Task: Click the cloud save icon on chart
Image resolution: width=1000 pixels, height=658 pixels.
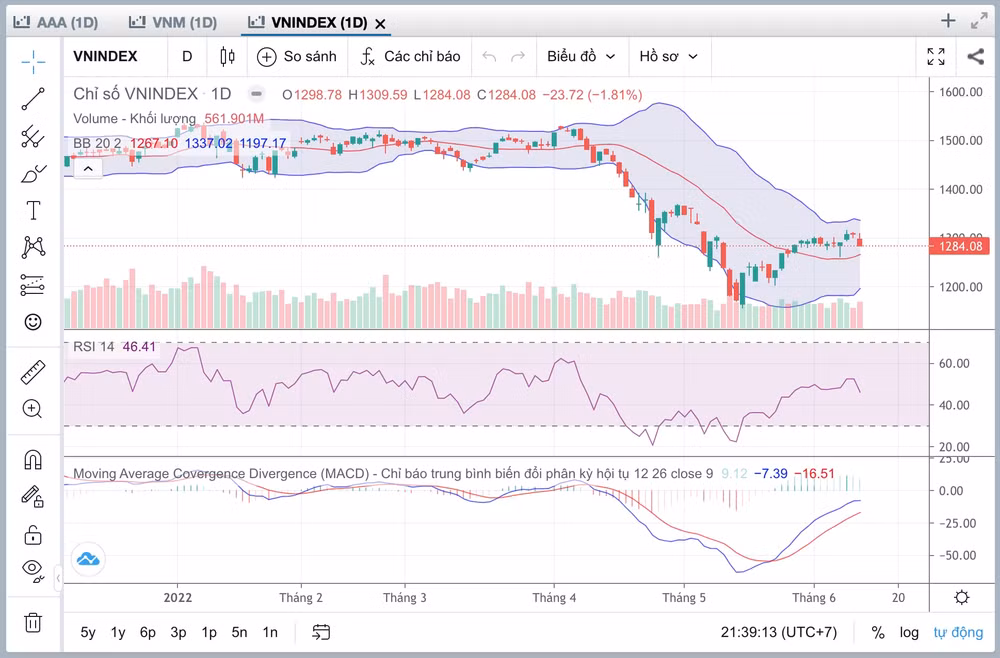Action: pyautogui.click(x=88, y=559)
